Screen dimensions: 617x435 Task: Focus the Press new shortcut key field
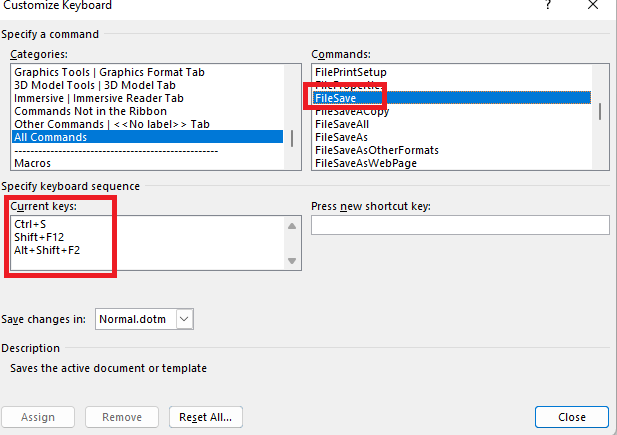click(x=460, y=225)
